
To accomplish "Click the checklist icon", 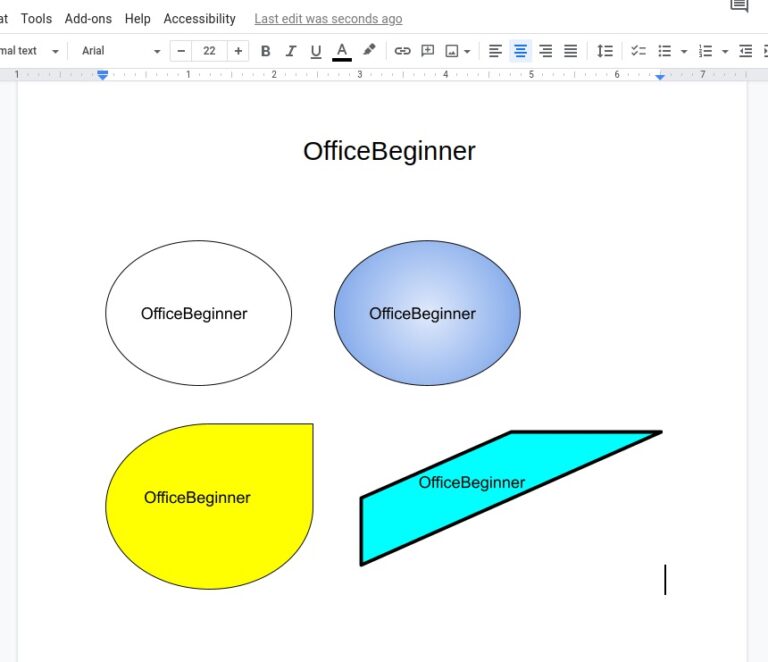I will pyautogui.click(x=638, y=51).
